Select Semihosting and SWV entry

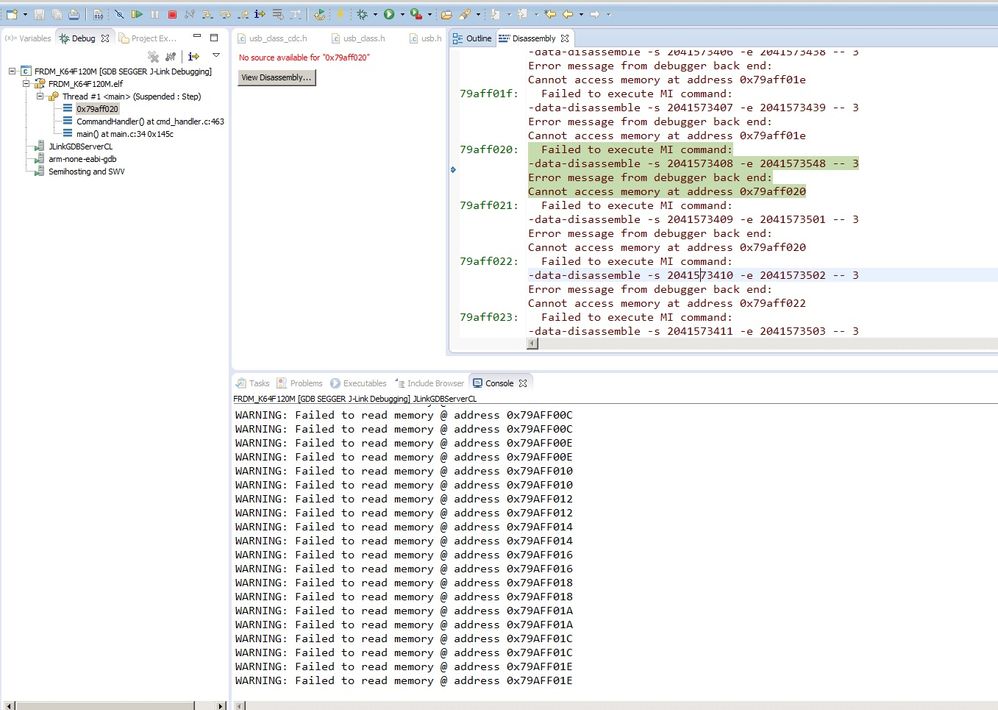point(87,171)
